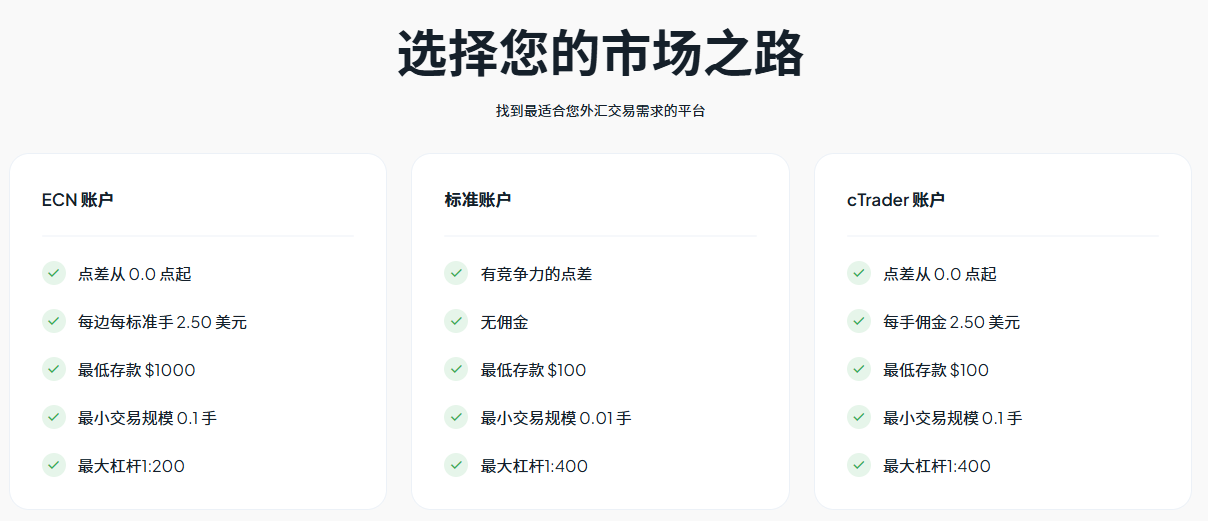Click 最大杠杆1:400 text in 标准账户 card
The image size is (1208, 521).
coord(534,466)
